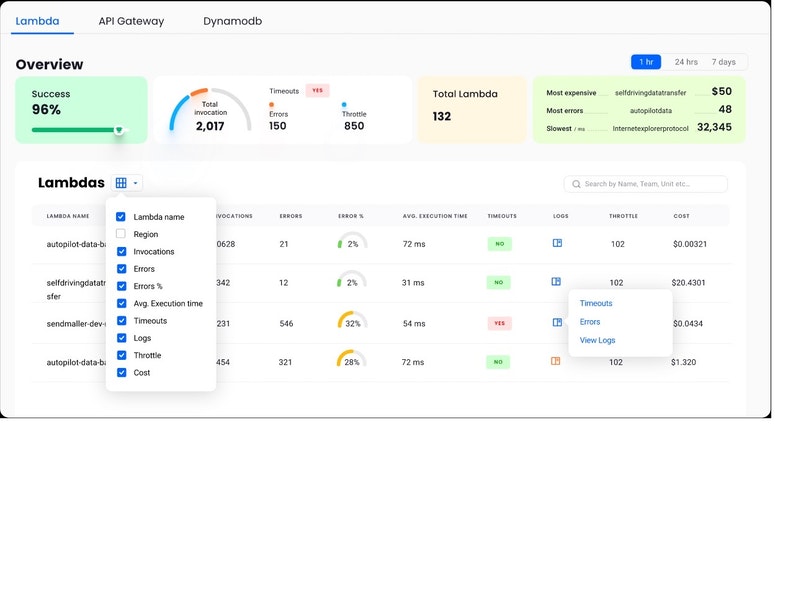804x600 pixels.
Task: Click the View Logs menu option
Action: (598, 340)
